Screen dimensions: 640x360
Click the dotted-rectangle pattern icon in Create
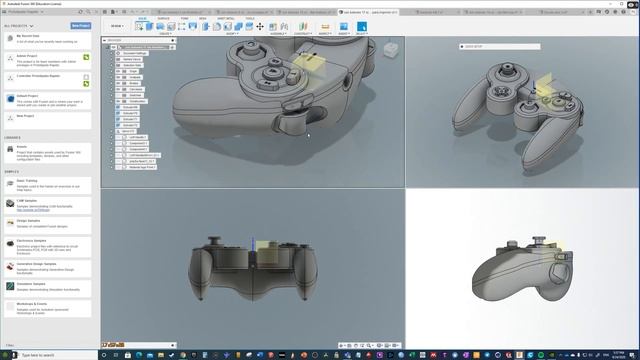182,27
